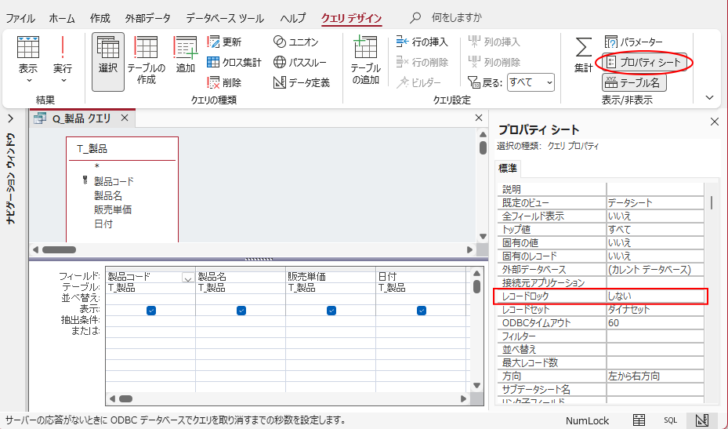This screenshot has height=429, width=728.
Task: Uncheck 表示 checkbox for 製品コード column
Action: (x=151, y=310)
